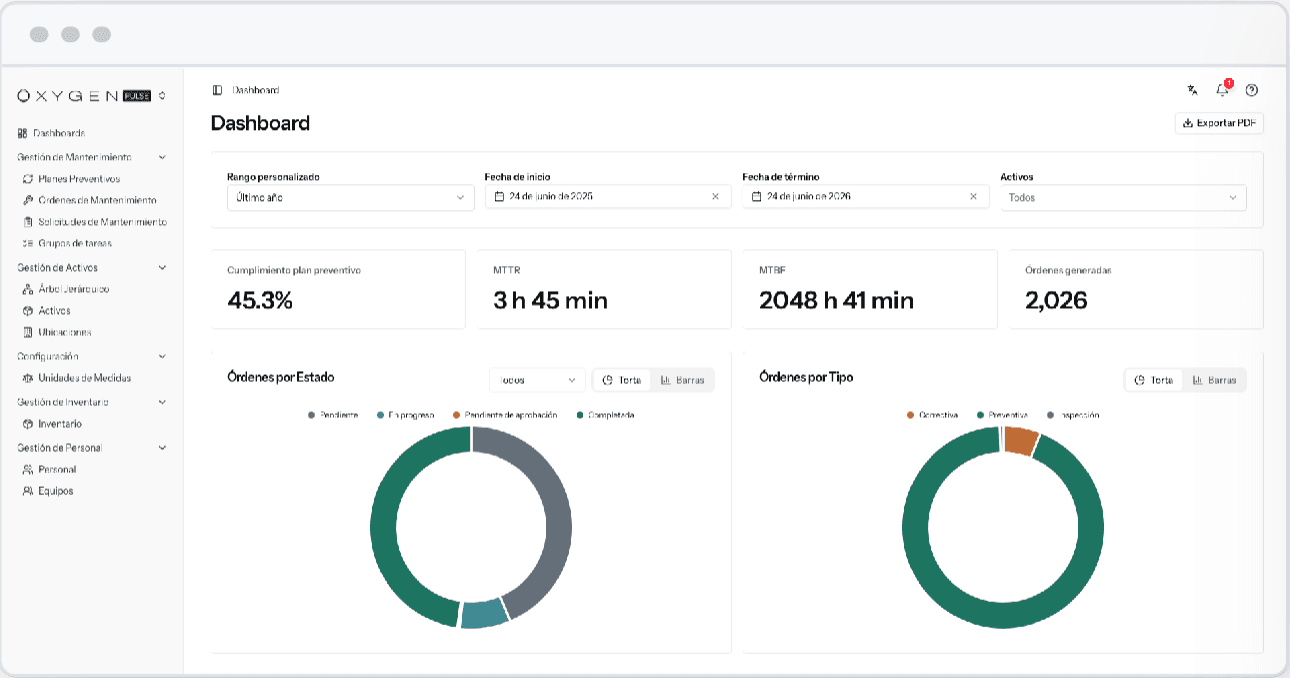Click the Activos cube icon
This screenshot has width=1290, height=678.
28,311
